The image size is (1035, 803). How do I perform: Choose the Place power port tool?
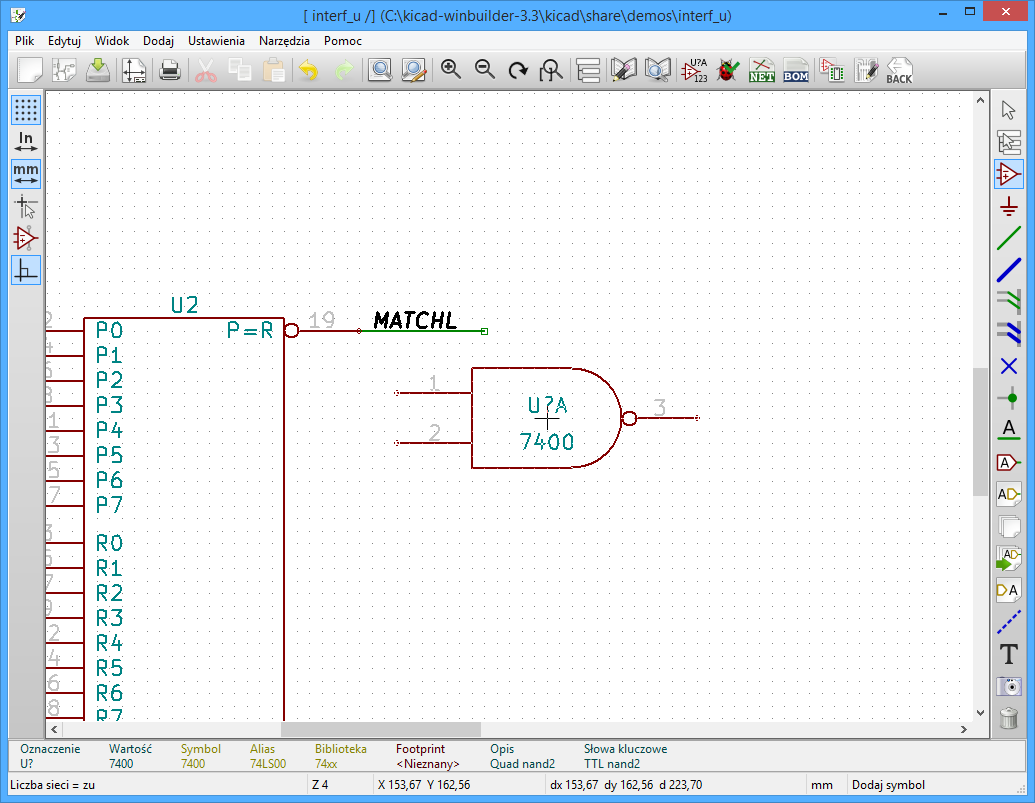(x=1009, y=207)
